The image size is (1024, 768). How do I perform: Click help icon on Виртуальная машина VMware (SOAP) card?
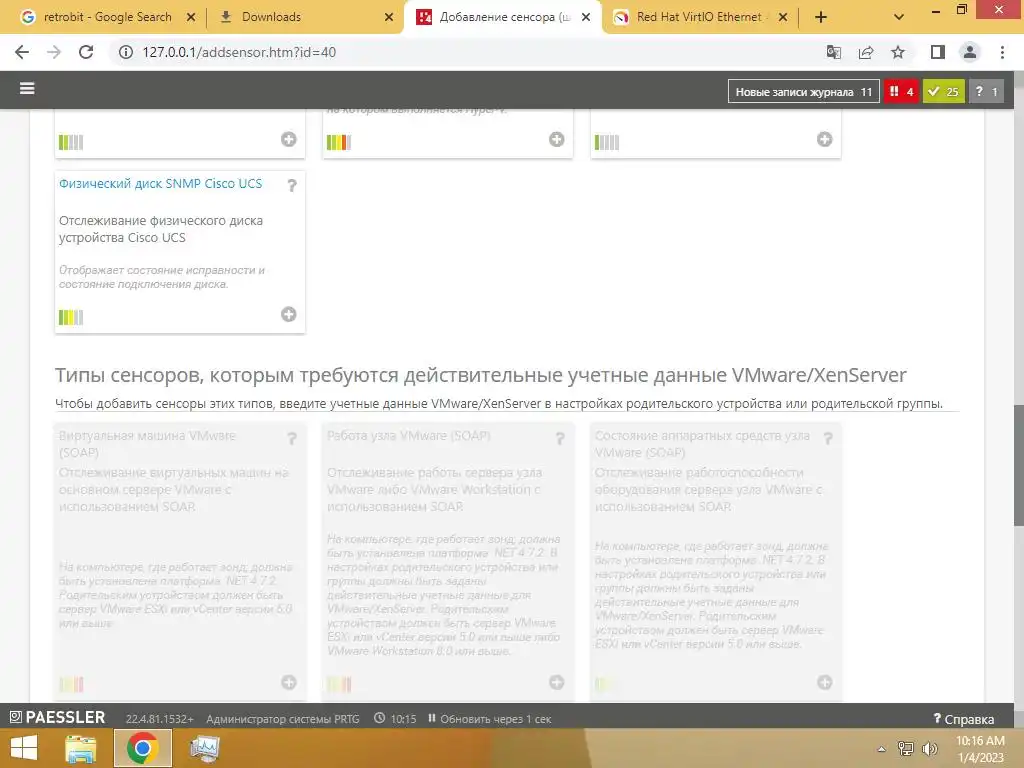click(292, 439)
